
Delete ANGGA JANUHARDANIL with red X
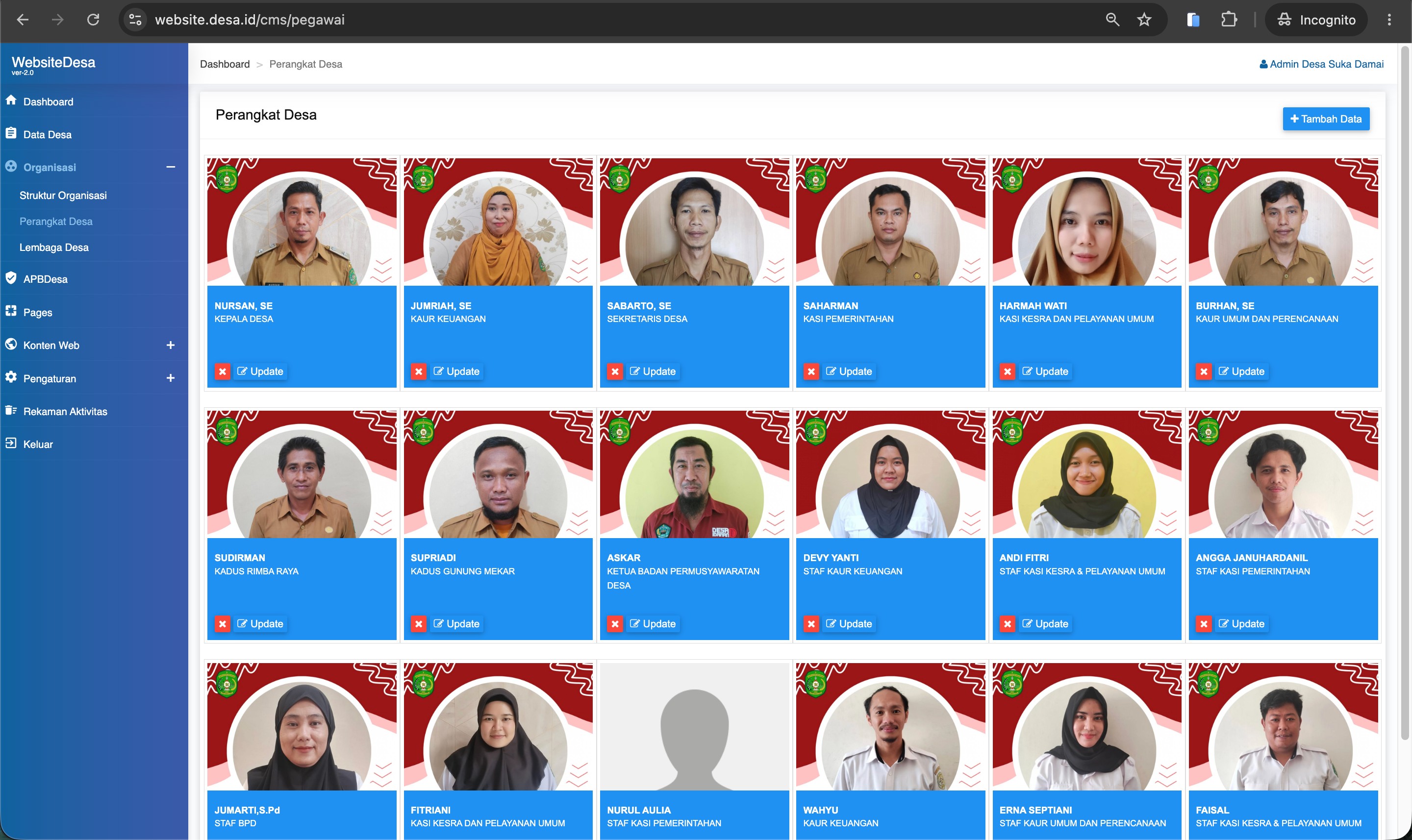coord(1204,624)
